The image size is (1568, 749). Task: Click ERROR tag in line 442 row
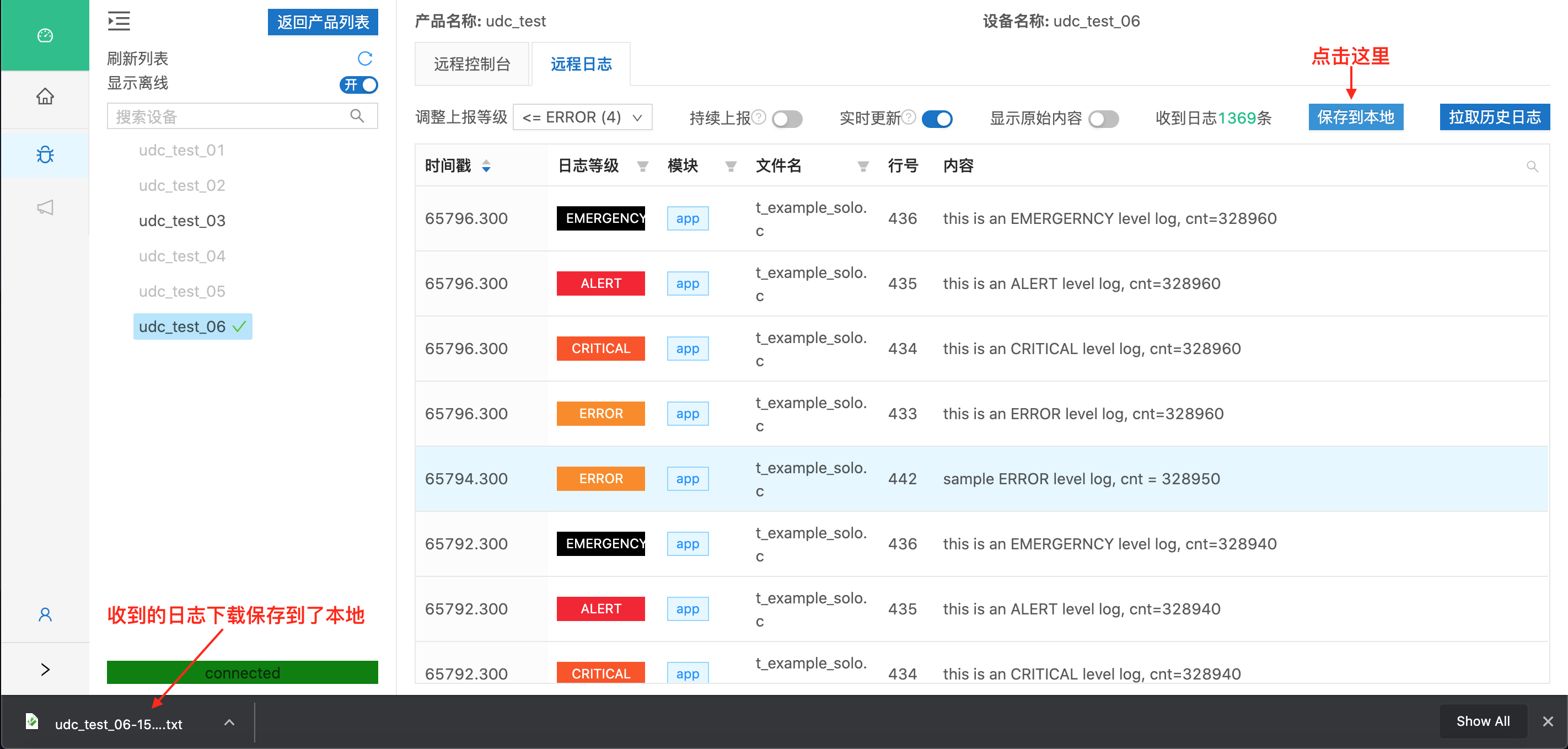click(x=601, y=479)
